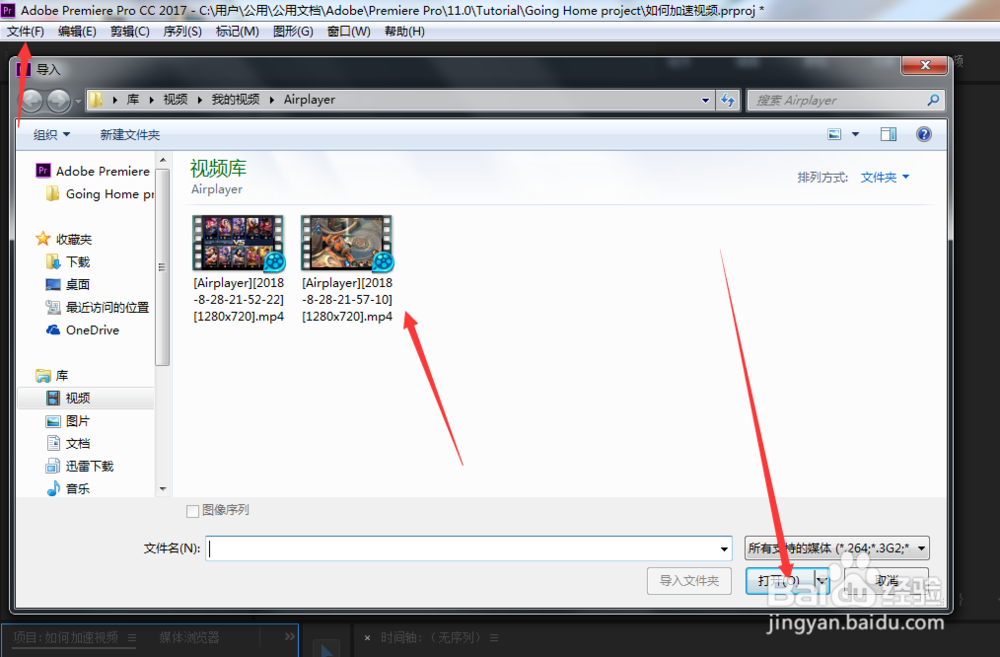The image size is (1000, 657).
Task: Open 项目 panel menu icon
Action: 132,637
